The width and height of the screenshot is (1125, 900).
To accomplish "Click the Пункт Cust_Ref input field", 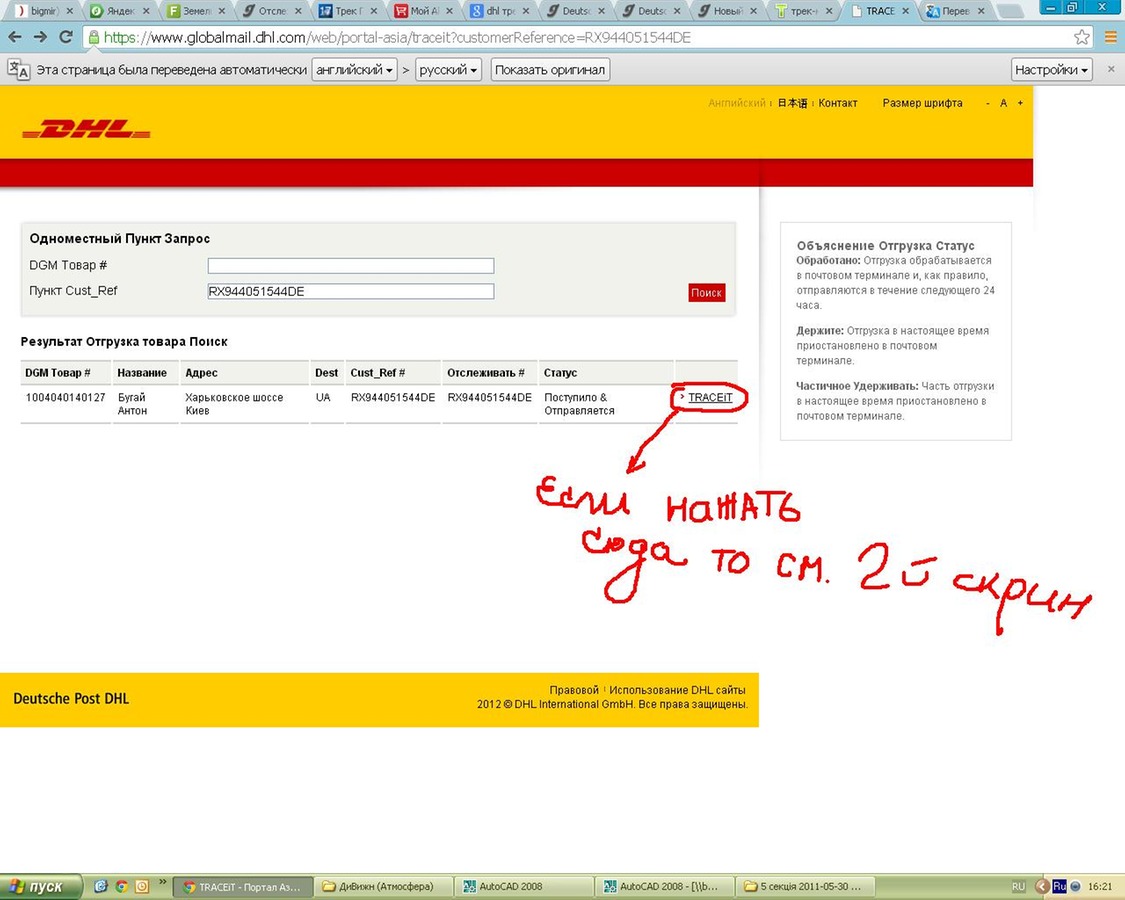I will tap(350, 292).
